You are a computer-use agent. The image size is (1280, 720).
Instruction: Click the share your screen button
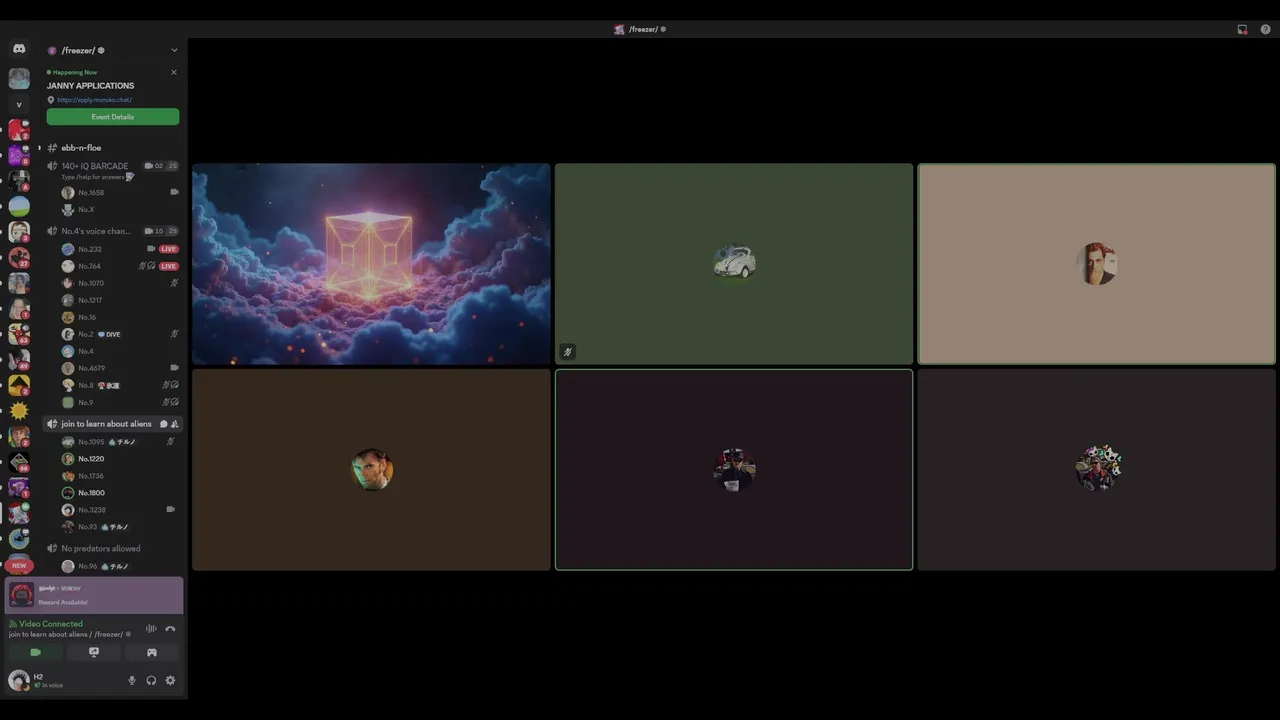(x=94, y=652)
